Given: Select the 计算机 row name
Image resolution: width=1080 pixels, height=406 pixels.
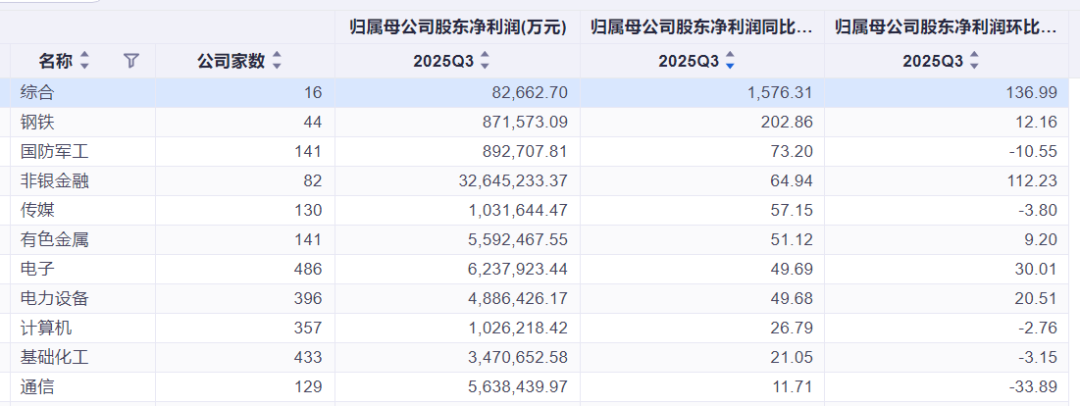Looking at the screenshot, I should 46,328.
